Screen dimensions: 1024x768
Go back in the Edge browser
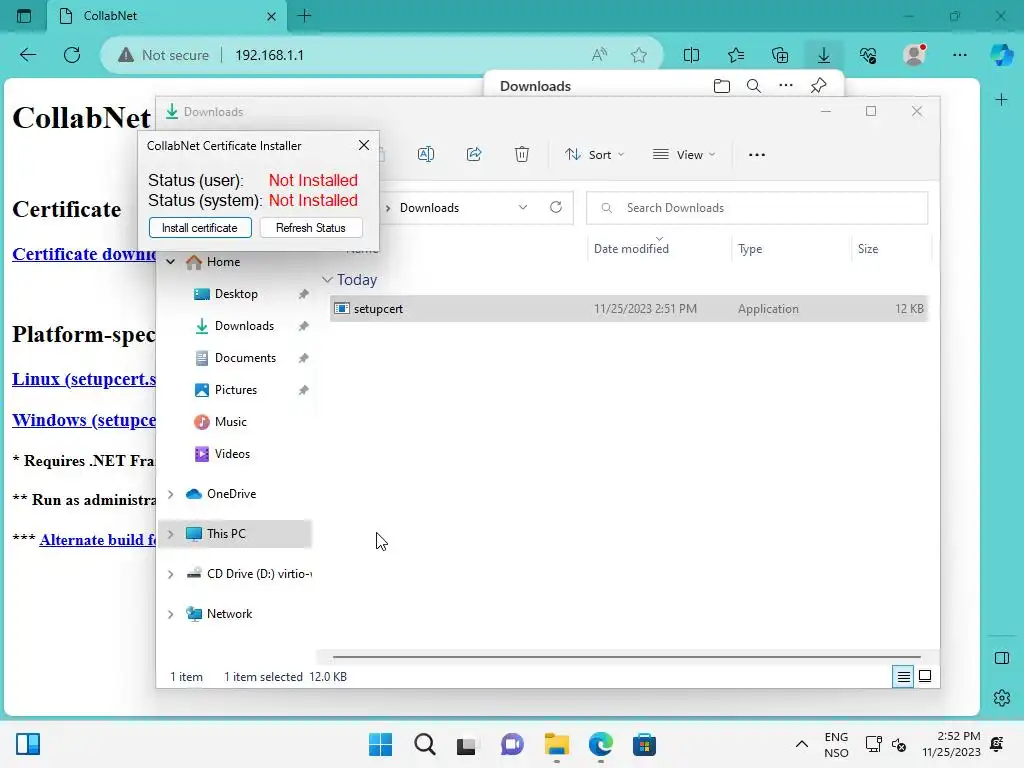[x=28, y=55]
